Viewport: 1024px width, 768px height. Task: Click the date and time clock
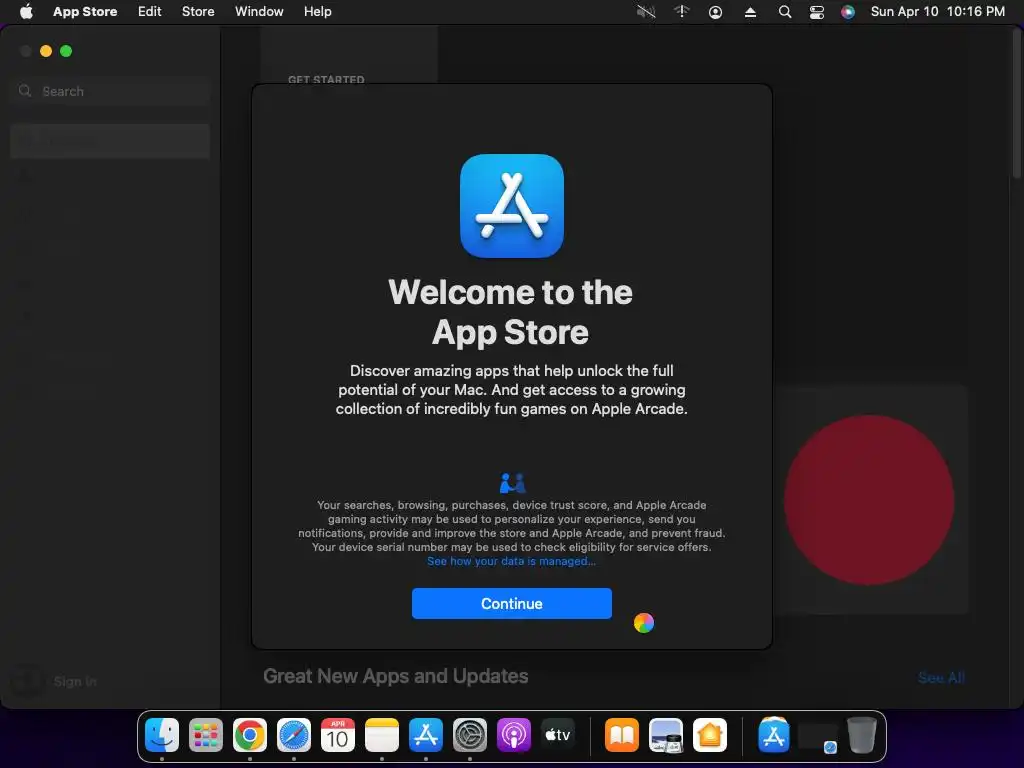coord(938,12)
